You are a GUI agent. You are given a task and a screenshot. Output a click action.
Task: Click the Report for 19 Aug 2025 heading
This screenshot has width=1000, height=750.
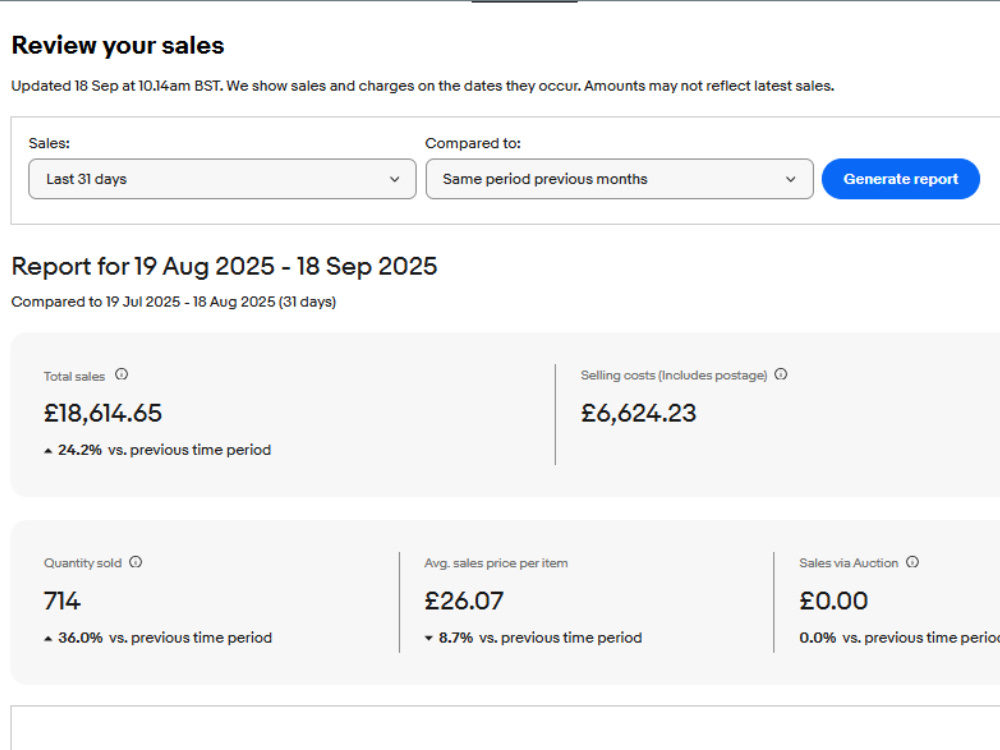(x=224, y=267)
